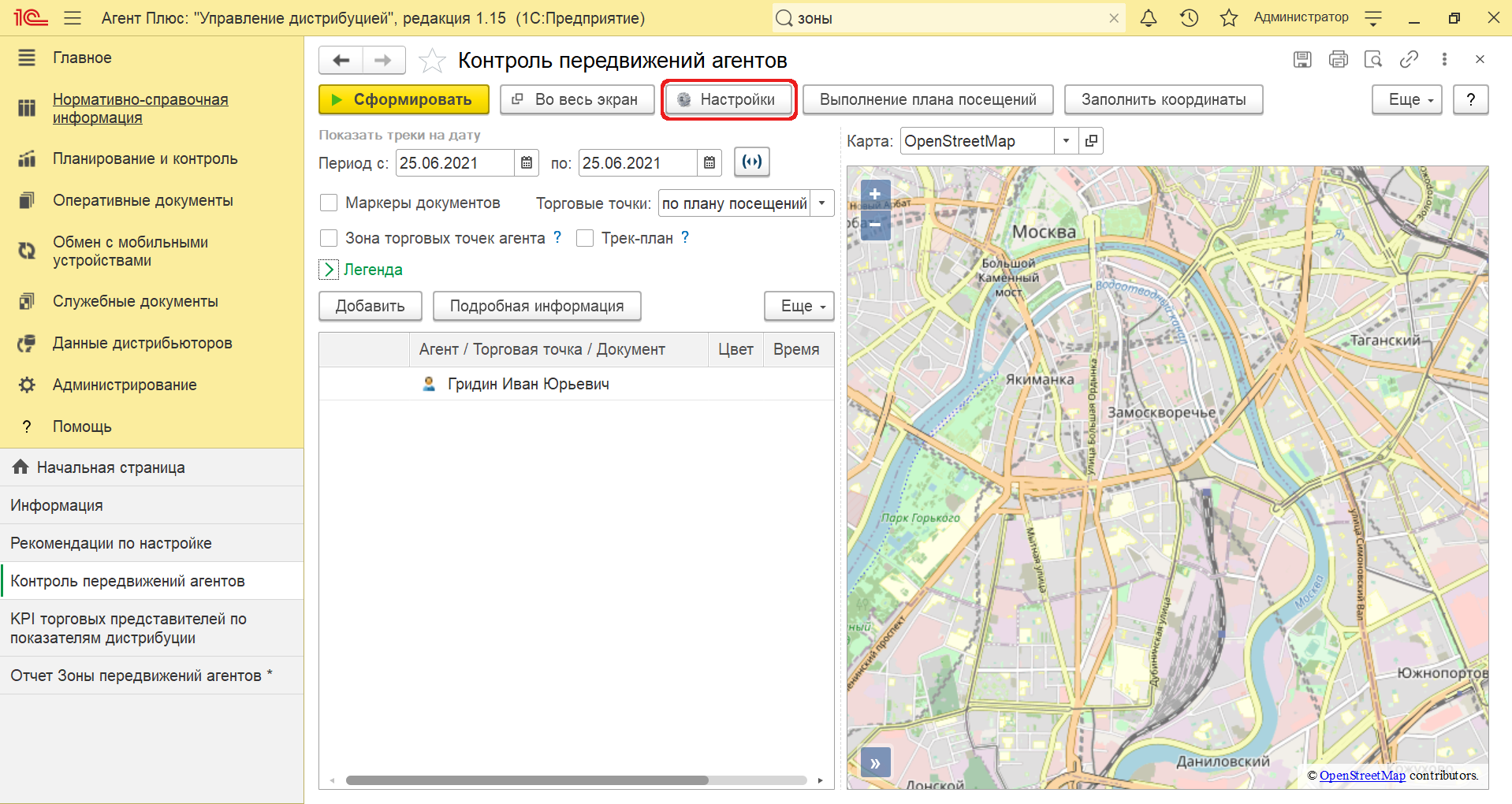
Task: Open map in separate window icon
Action: (1091, 141)
